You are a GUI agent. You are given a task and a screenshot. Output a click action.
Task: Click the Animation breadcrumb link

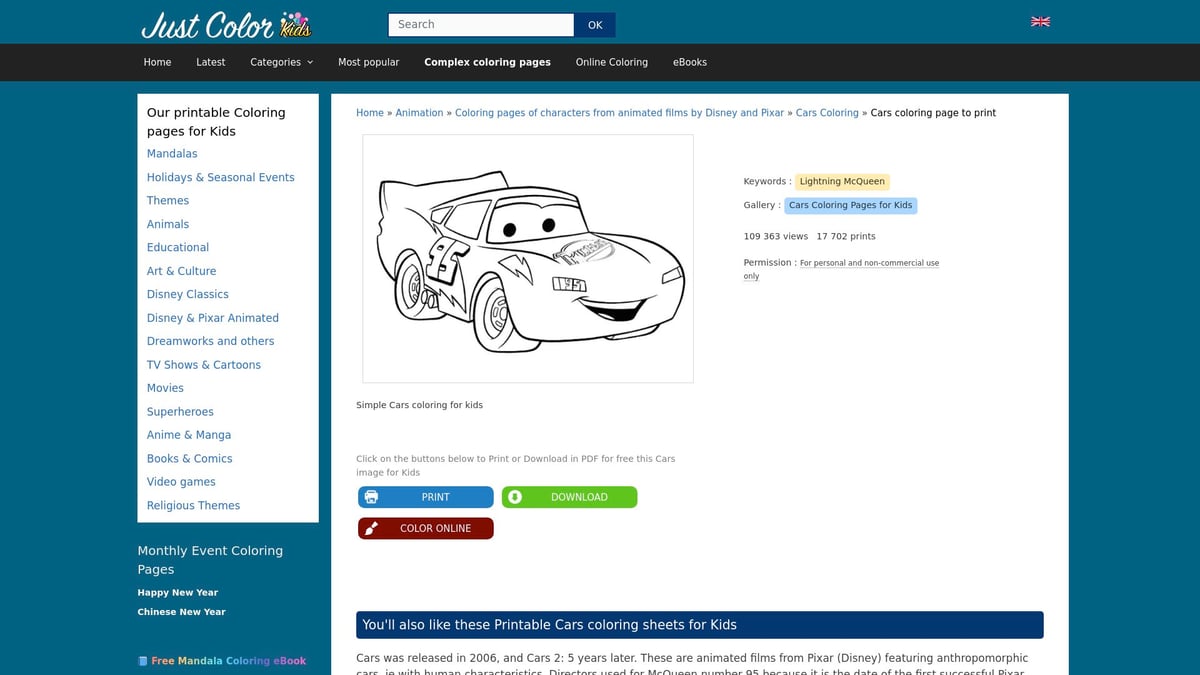coord(419,112)
